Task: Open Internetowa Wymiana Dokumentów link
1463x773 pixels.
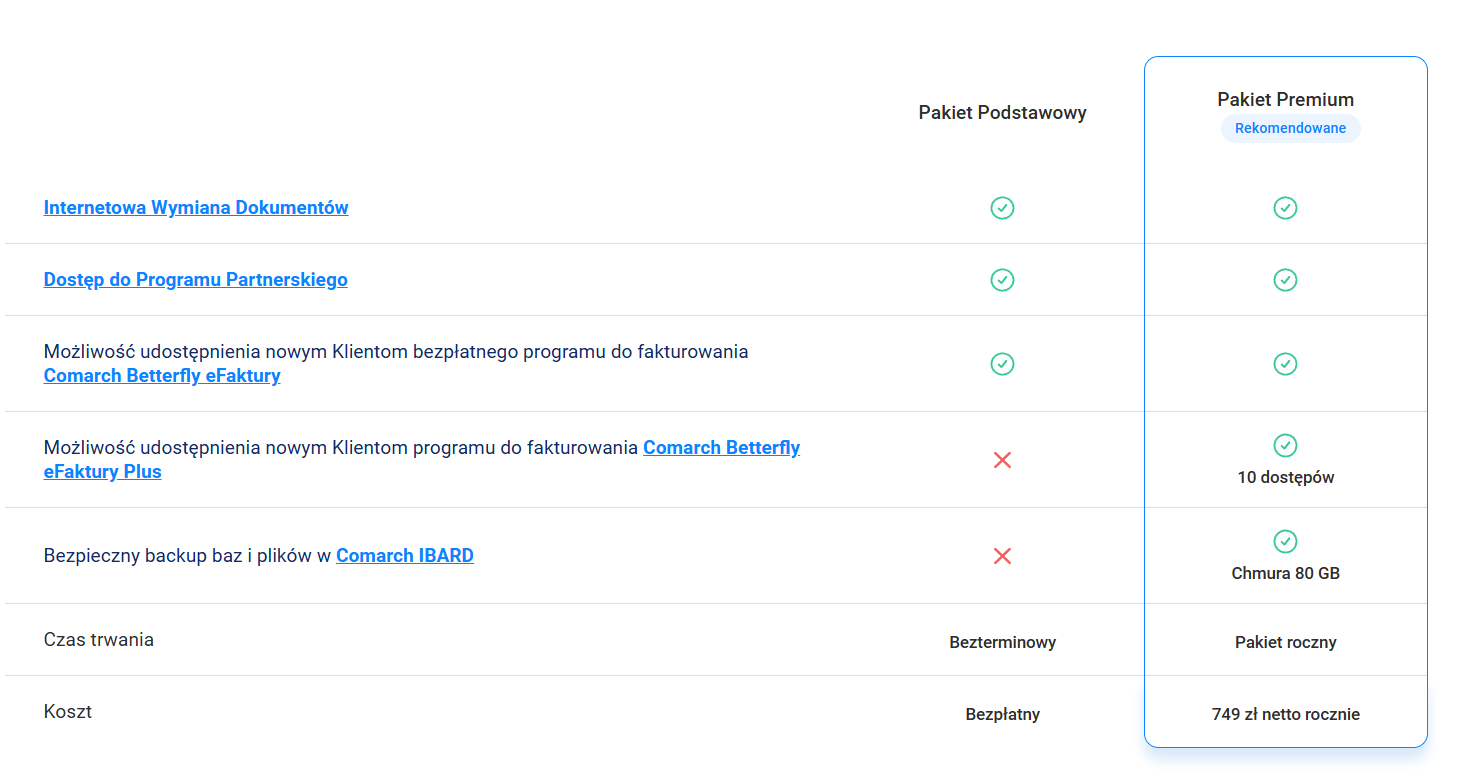Action: point(196,208)
